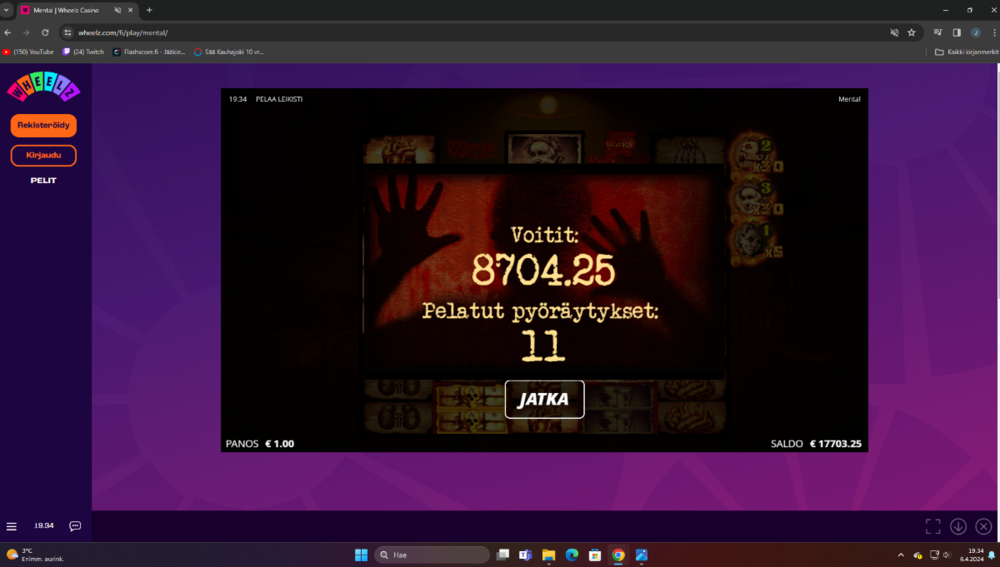Open Microsoft Teams from taskbar
1000x567 pixels.
point(526,555)
